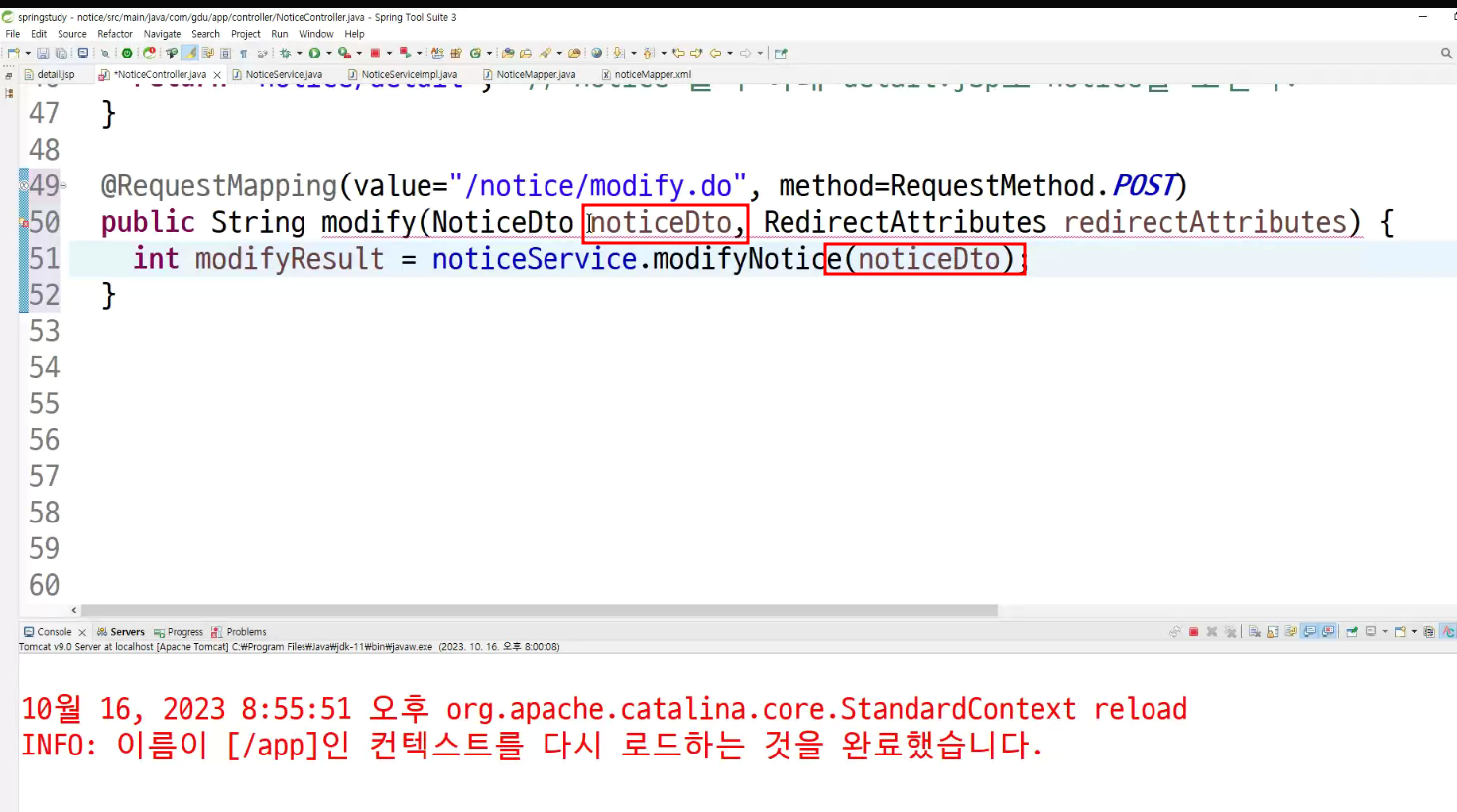The width and height of the screenshot is (1457, 812).
Task: Toggle Show Whitespace Characters pilcrow icon
Action: pyautogui.click(x=244, y=53)
